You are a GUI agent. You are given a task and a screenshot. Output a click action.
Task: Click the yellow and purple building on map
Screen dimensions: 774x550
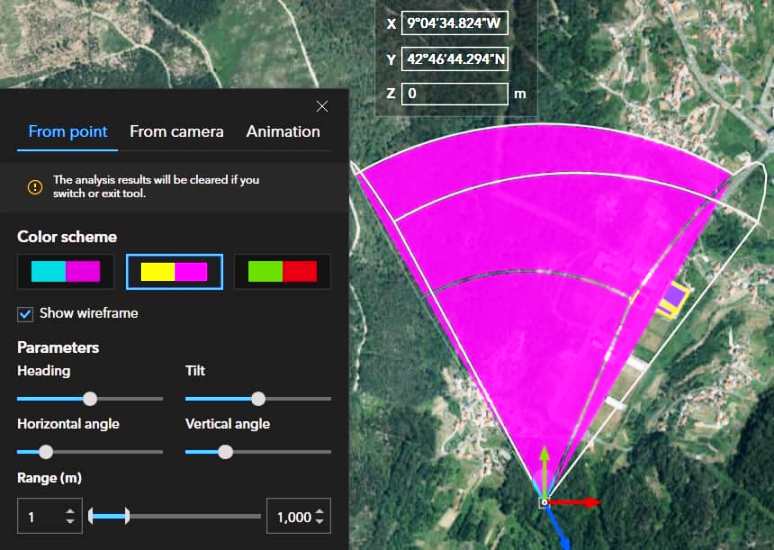click(672, 299)
